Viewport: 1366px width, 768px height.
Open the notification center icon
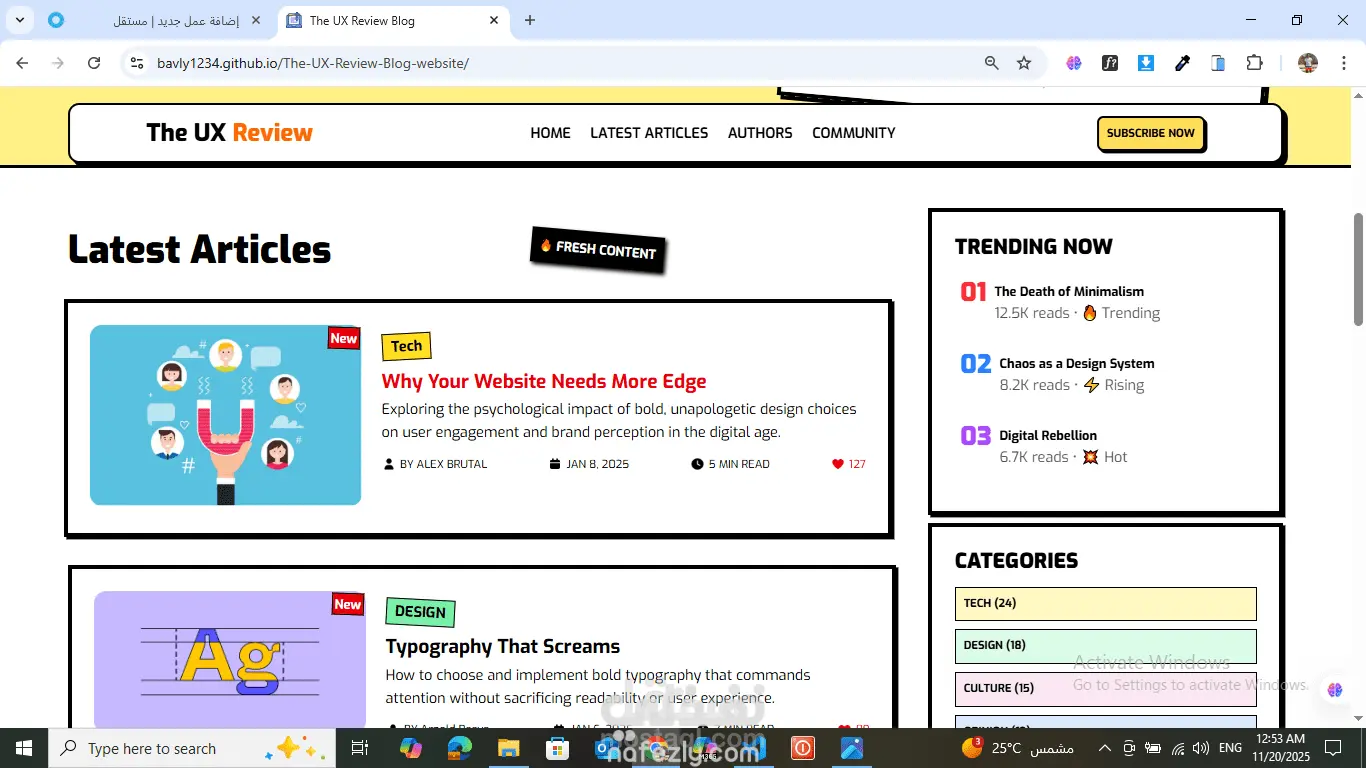pyautogui.click(x=1333, y=748)
